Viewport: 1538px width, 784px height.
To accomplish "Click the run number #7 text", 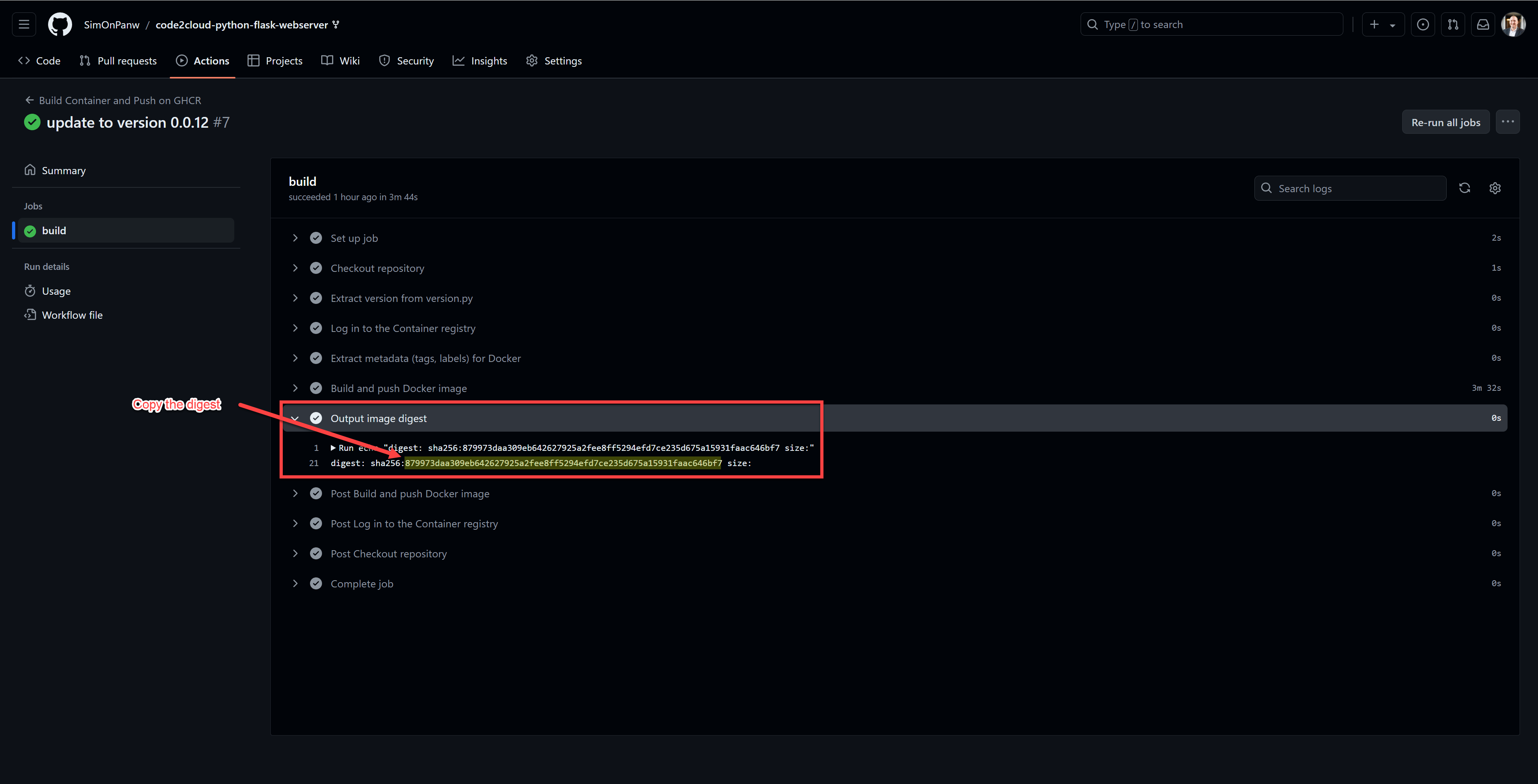I will point(221,123).
